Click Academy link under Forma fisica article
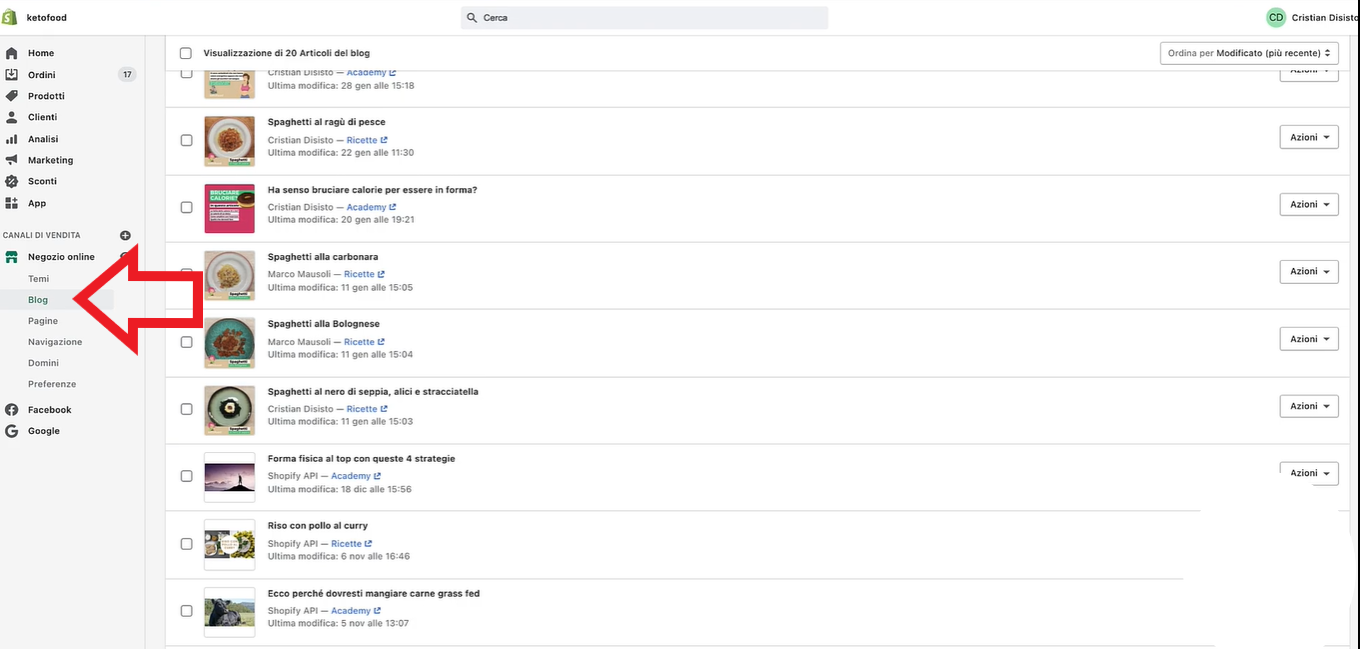Viewport: 1360px width, 649px height. [x=351, y=476]
